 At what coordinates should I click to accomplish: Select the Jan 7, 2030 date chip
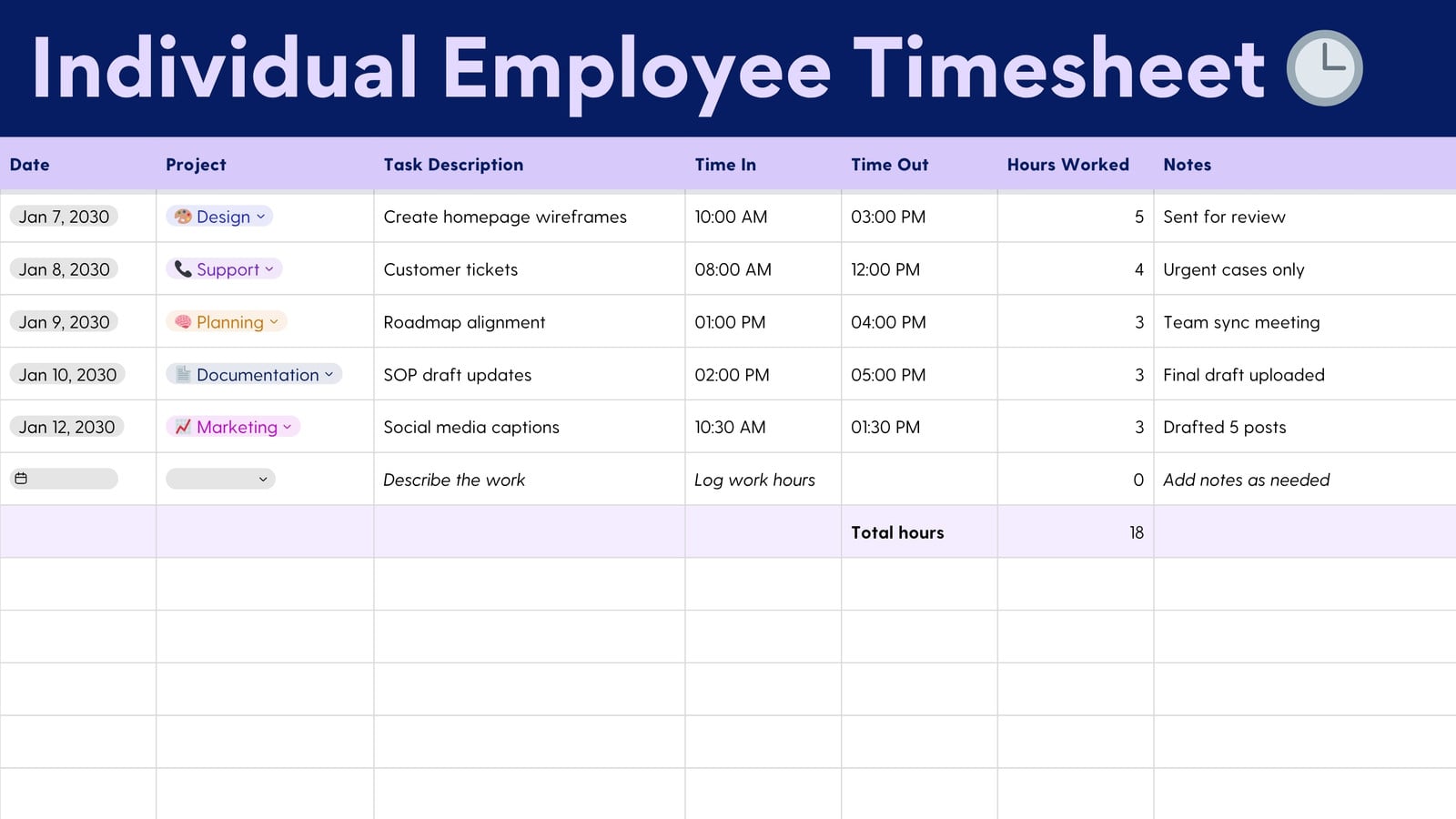click(64, 217)
